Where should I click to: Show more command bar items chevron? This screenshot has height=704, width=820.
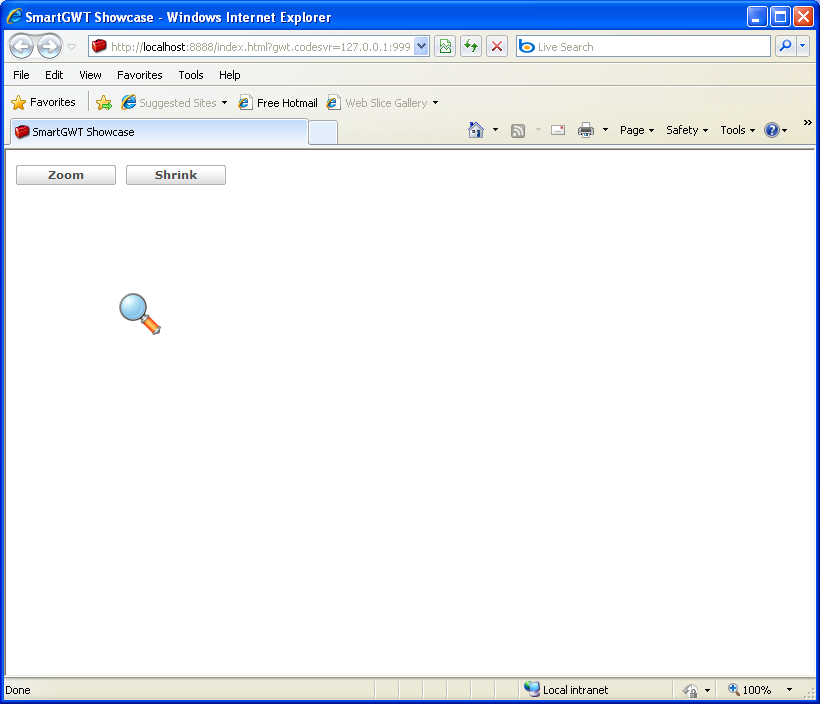tap(807, 122)
